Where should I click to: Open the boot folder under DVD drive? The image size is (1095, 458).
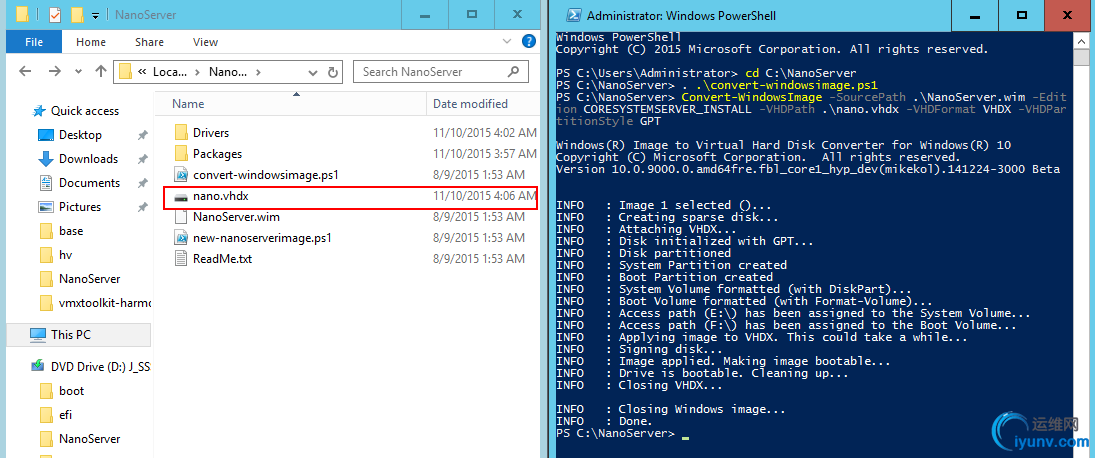pos(71,391)
